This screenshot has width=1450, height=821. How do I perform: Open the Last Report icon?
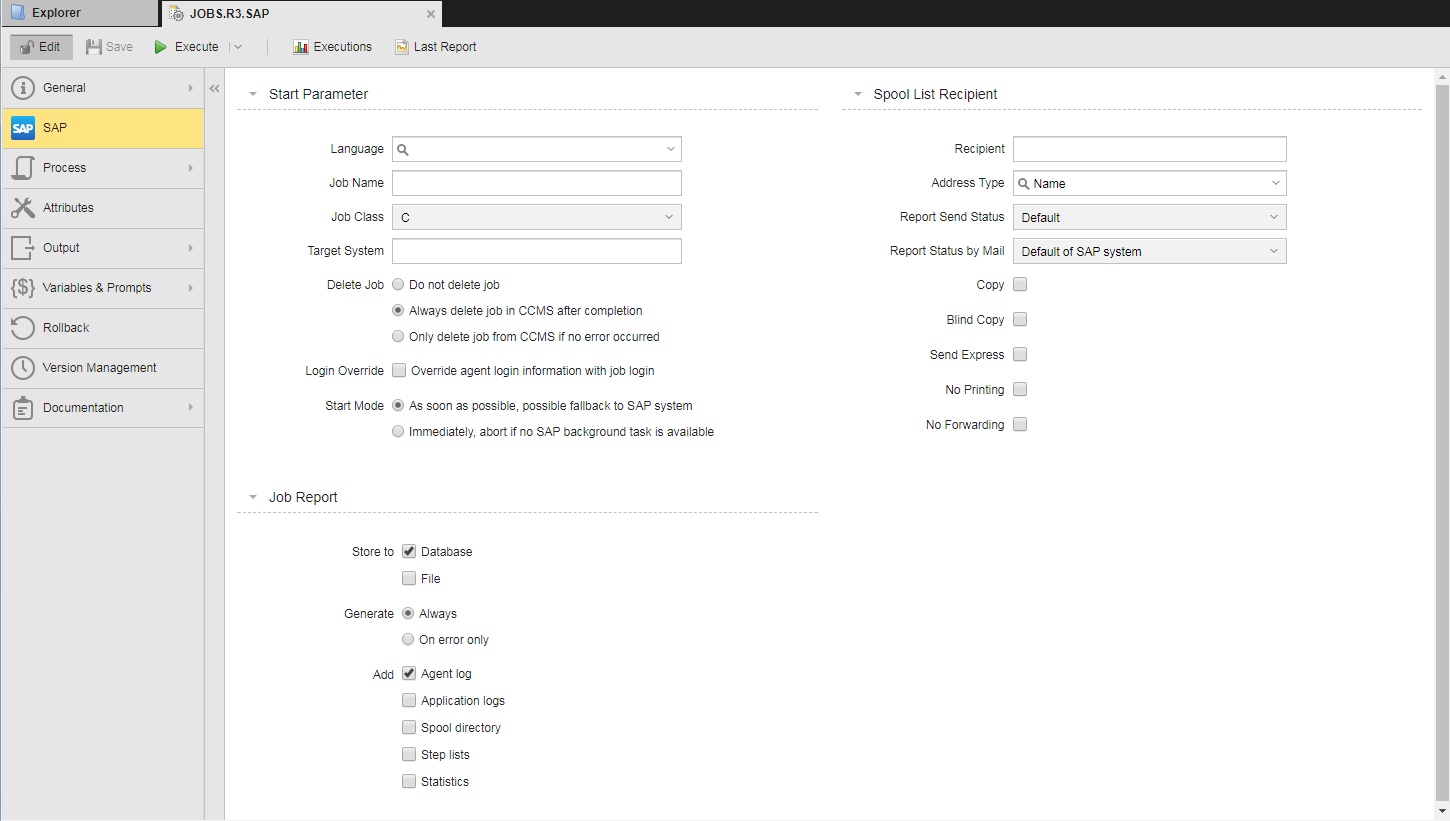[402, 47]
